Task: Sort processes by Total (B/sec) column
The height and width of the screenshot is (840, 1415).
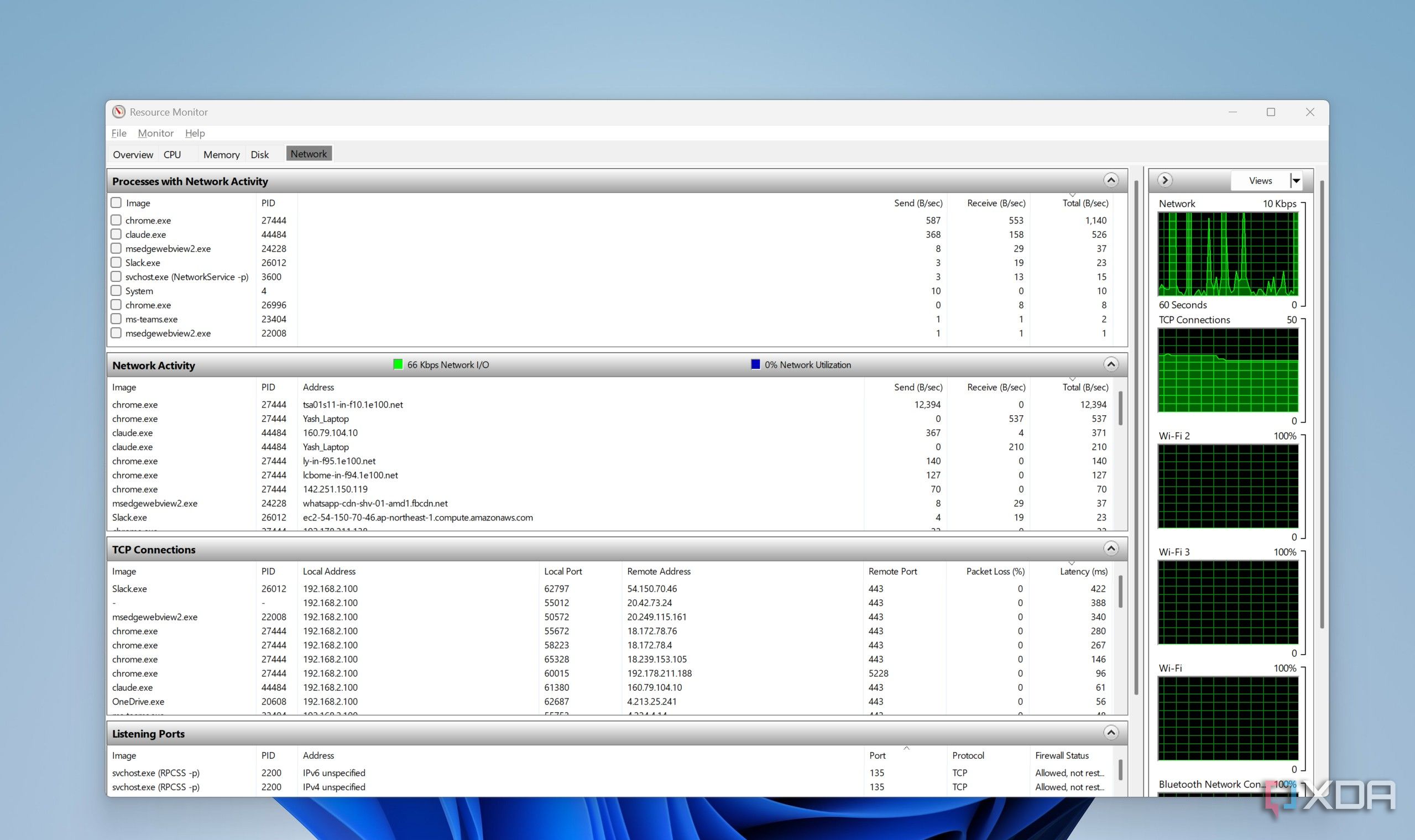Action: pos(1085,202)
